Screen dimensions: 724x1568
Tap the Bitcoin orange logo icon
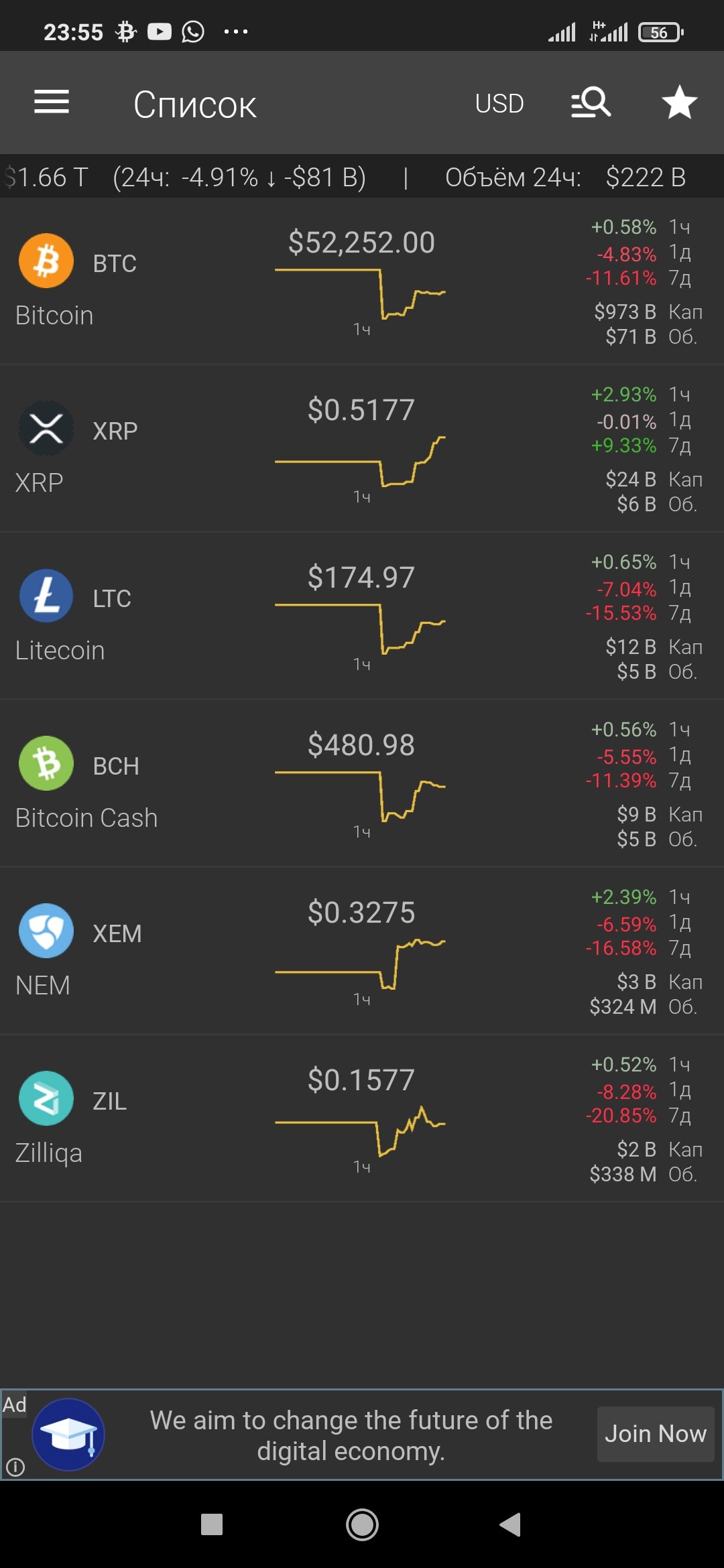pos(46,261)
